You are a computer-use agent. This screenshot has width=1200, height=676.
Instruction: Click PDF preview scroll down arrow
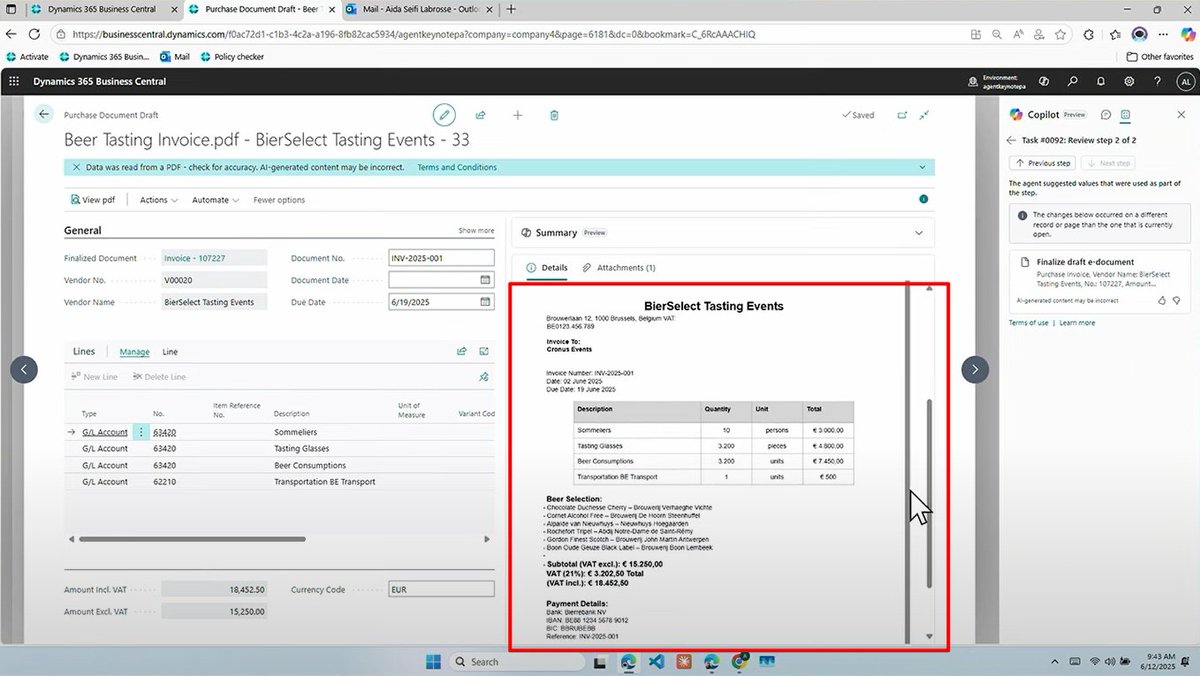point(929,637)
